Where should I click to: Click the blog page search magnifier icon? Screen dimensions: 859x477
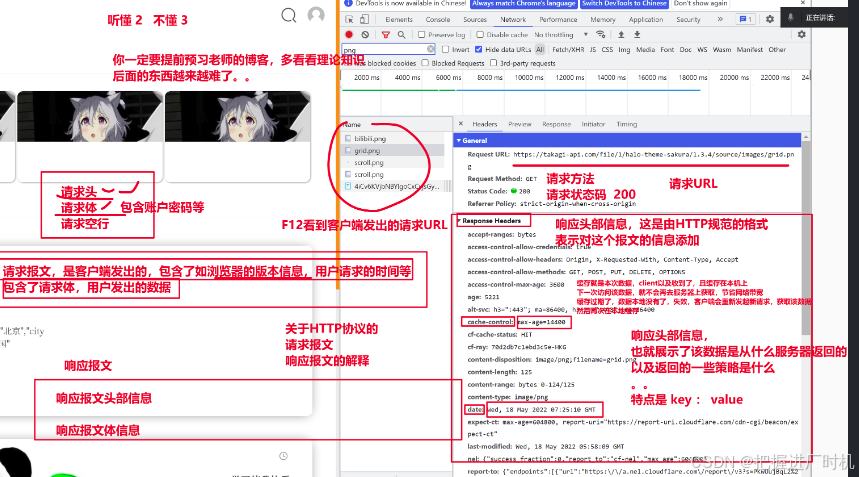(x=289, y=15)
